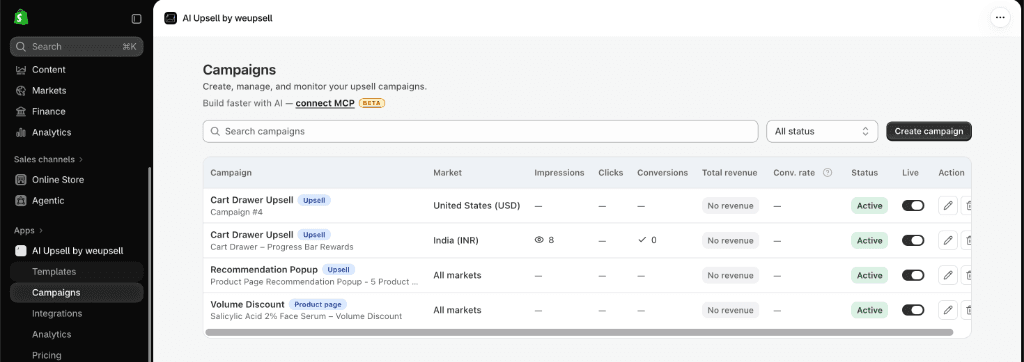The width and height of the screenshot is (1024, 362).
Task: Edit Volume Discount campaign pencil icon
Action: [948, 310]
